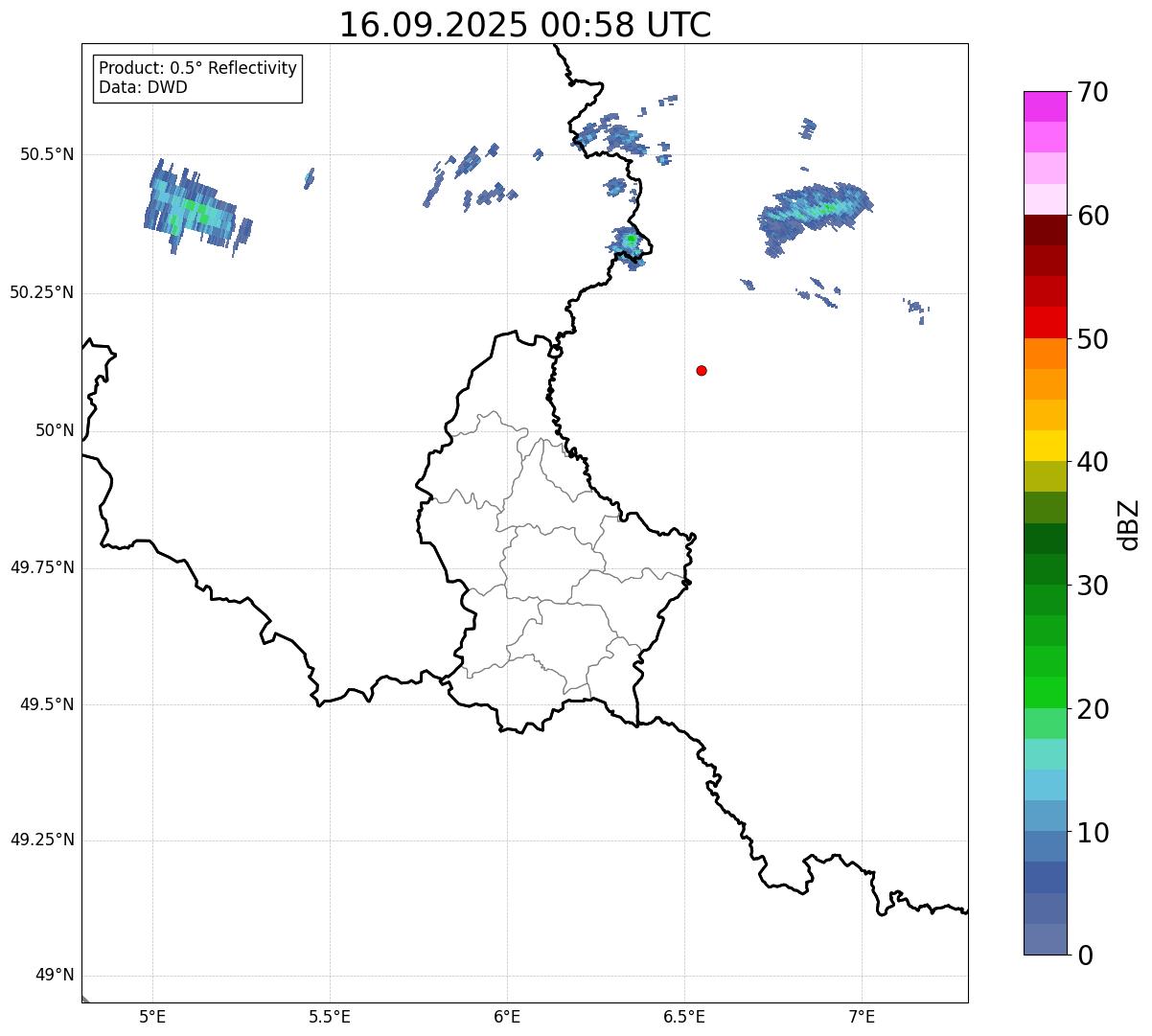The image size is (1152, 1036).
Task: Click the "50.25°N" latitude label
Action: [x=42, y=292]
